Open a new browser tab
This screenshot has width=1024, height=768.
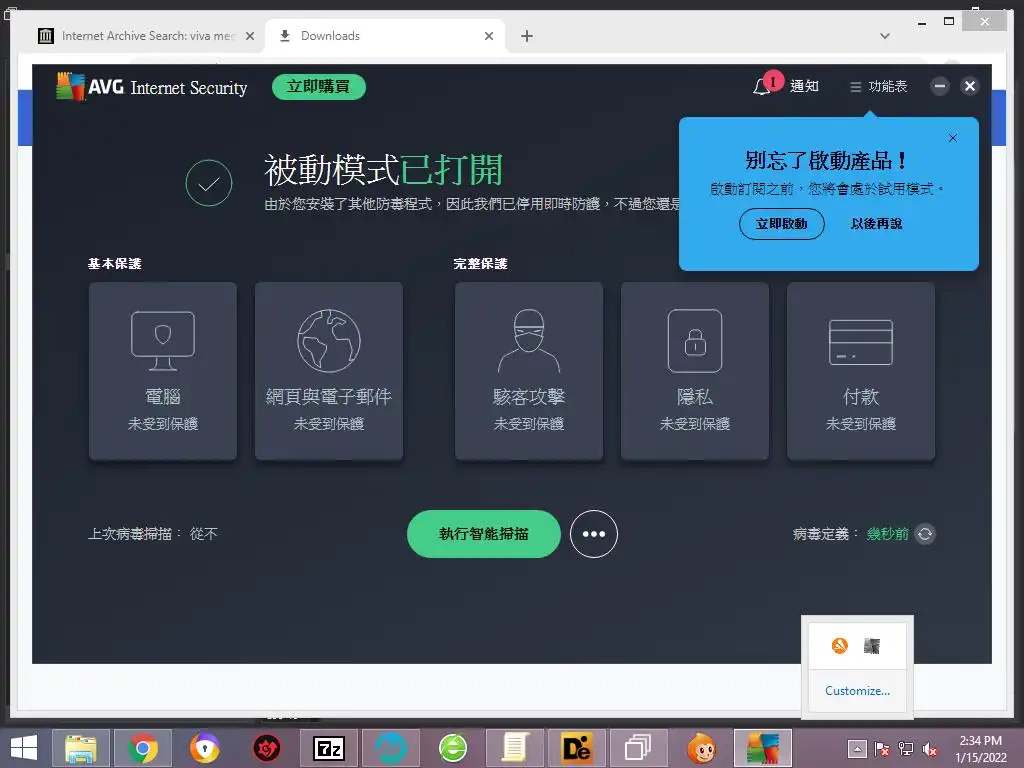(527, 36)
